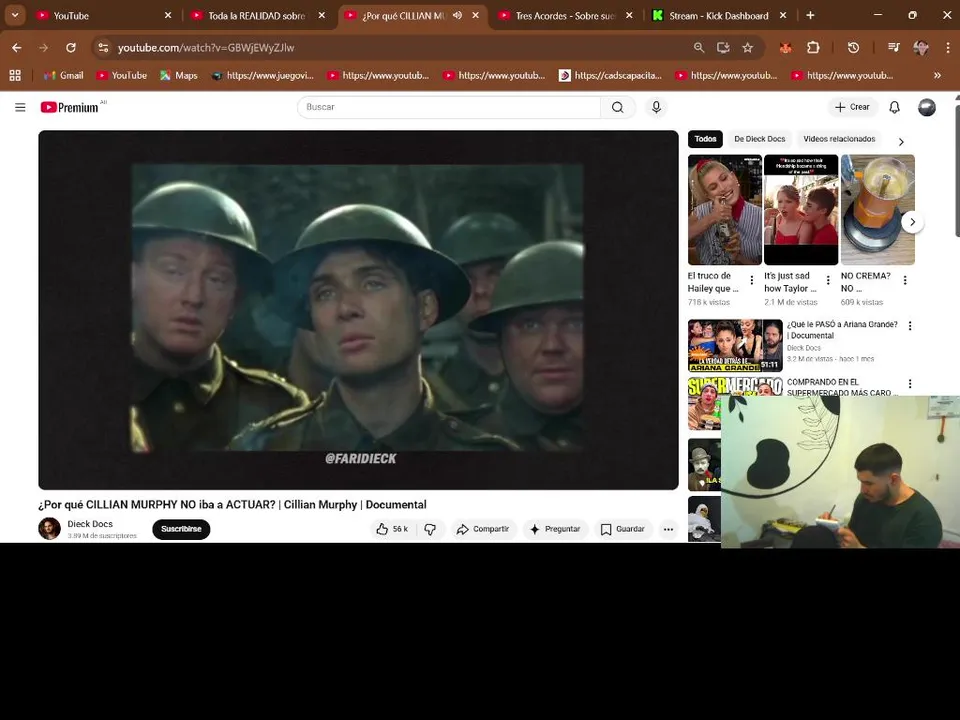Screen dimensions: 960x720
Task: Open the apps grid in bookmarks bar
Action: click(x=15, y=75)
